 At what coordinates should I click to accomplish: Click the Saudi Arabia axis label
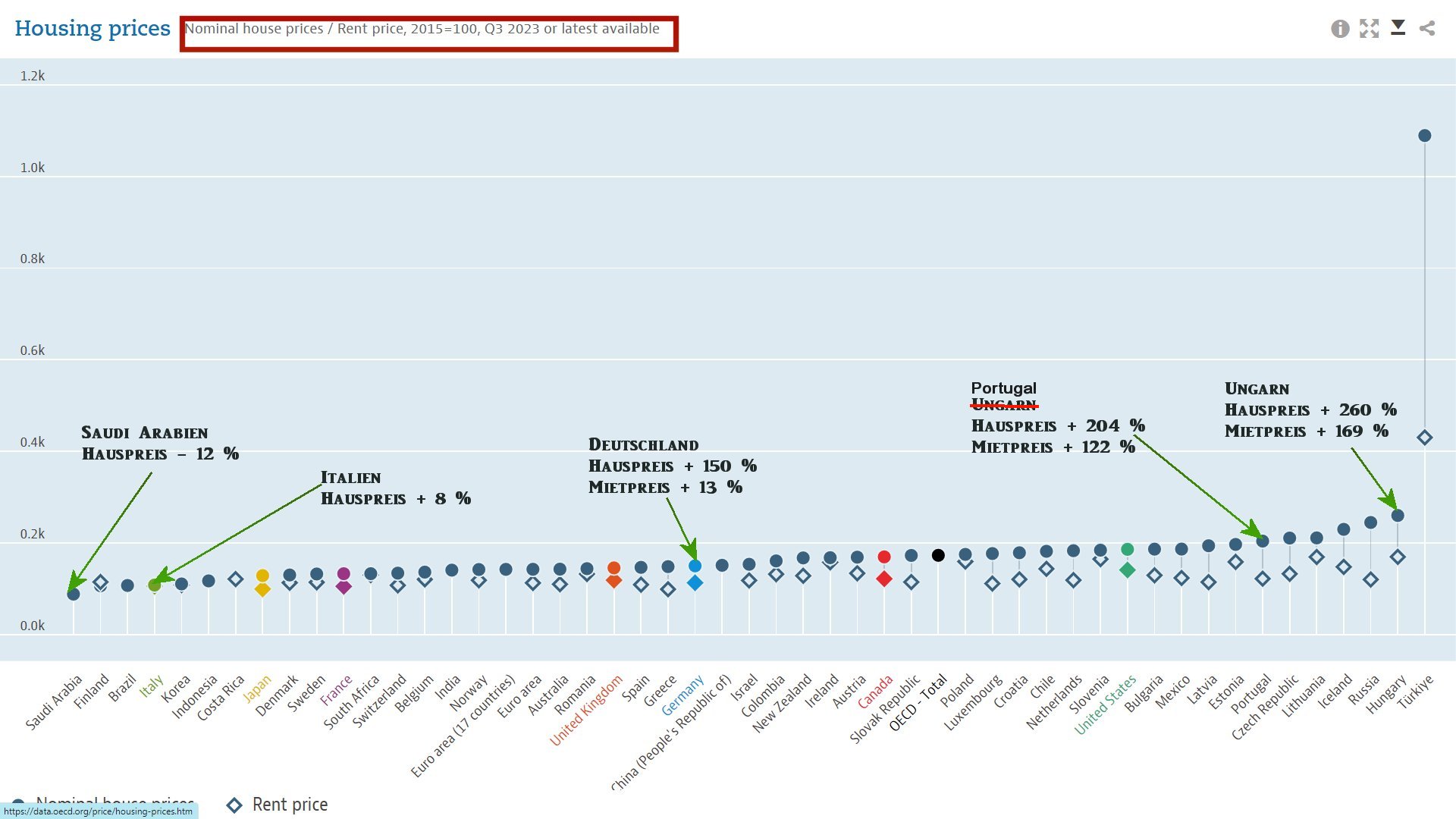pos(54,702)
